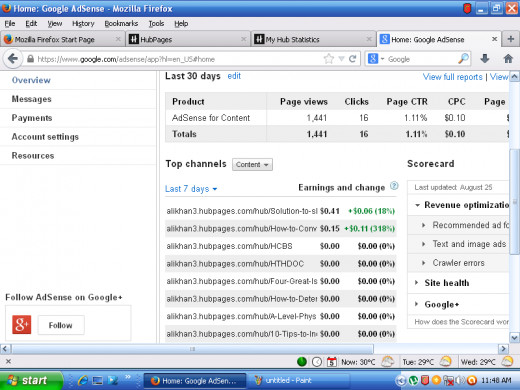The height and width of the screenshot is (390, 520).
Task: Expand the Google+ scorecard section
Action: click(417, 304)
